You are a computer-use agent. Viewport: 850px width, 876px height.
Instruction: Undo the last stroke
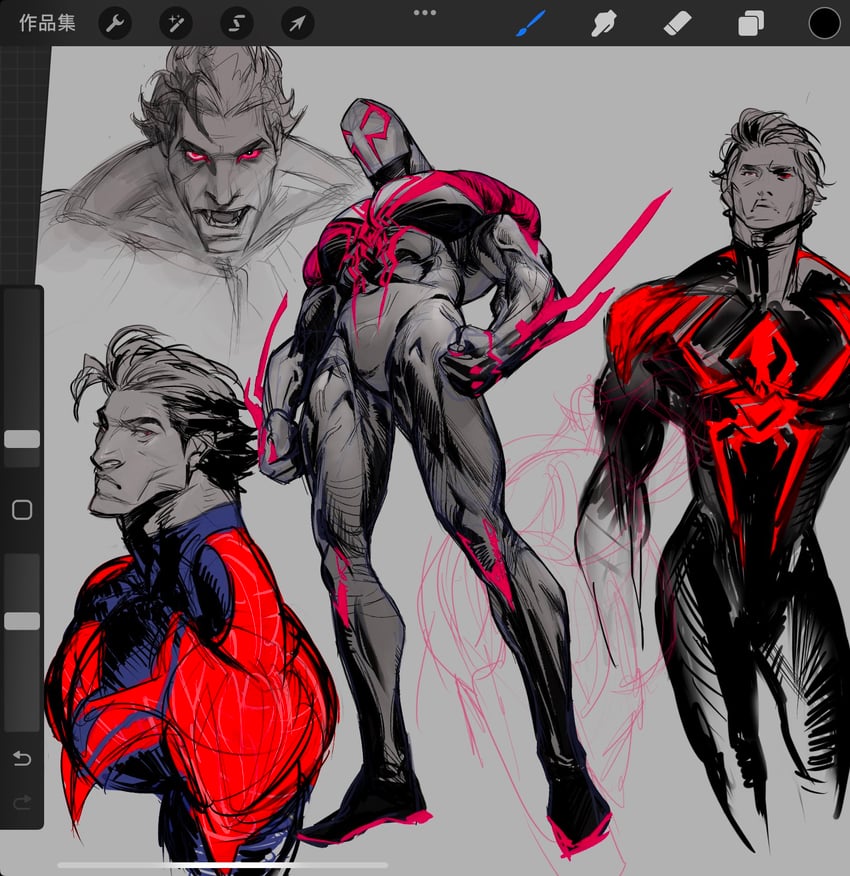click(22, 758)
